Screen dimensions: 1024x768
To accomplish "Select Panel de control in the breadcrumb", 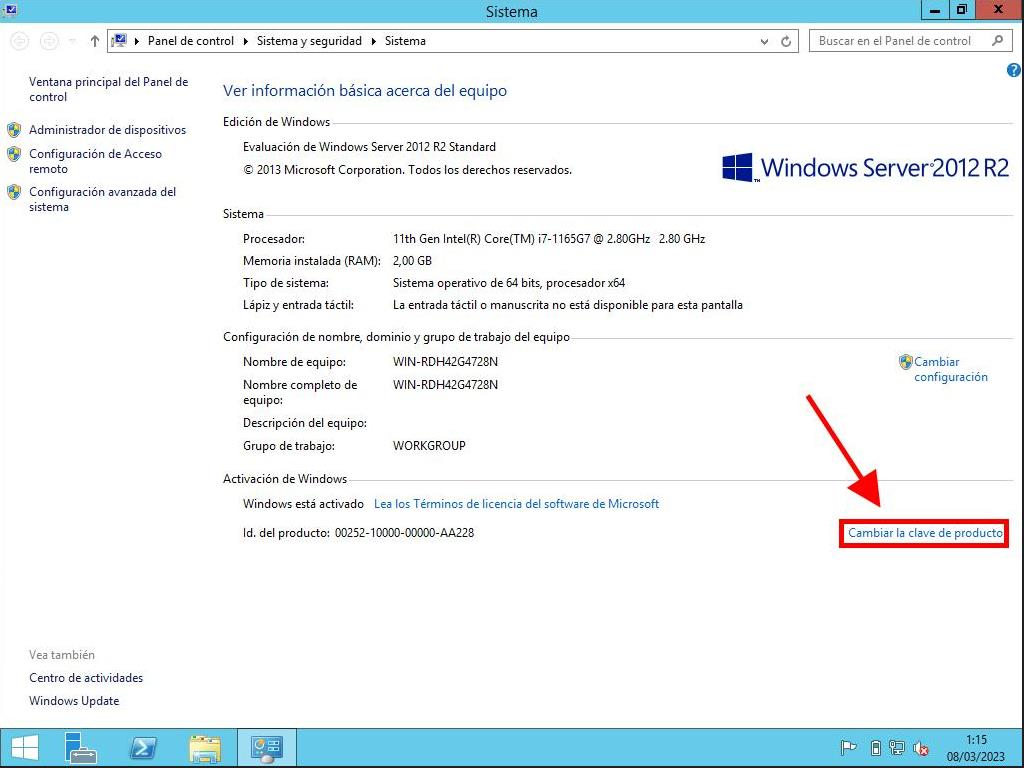I will (x=191, y=40).
